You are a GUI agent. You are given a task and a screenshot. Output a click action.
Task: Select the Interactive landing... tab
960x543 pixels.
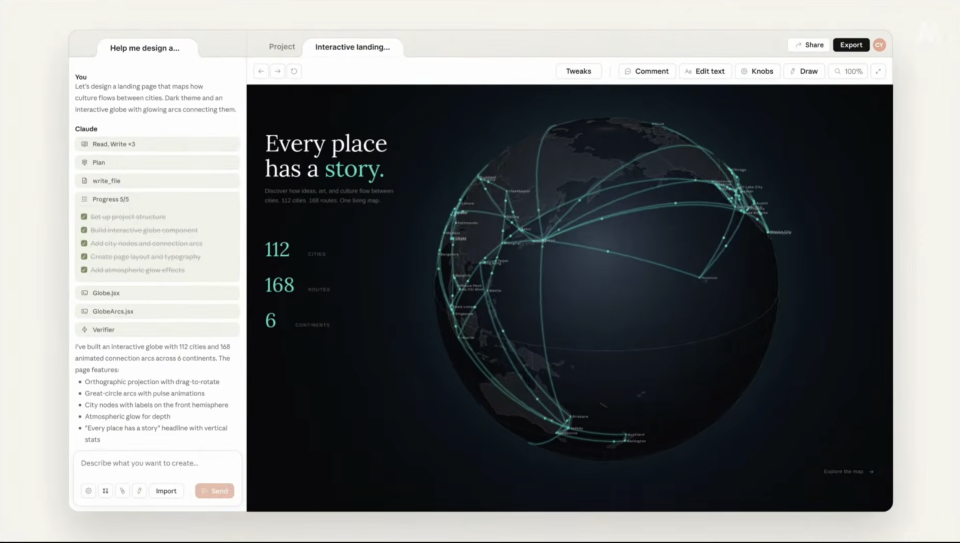pyautogui.click(x=353, y=47)
